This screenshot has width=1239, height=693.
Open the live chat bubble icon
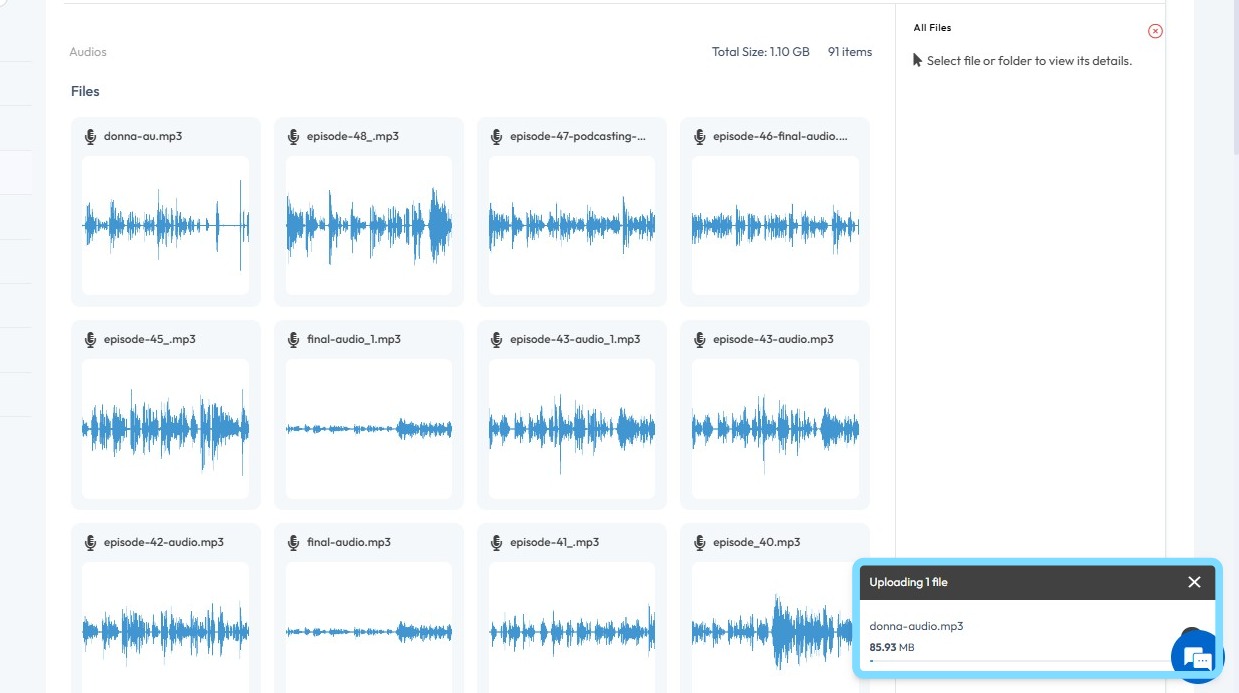pos(1197,657)
